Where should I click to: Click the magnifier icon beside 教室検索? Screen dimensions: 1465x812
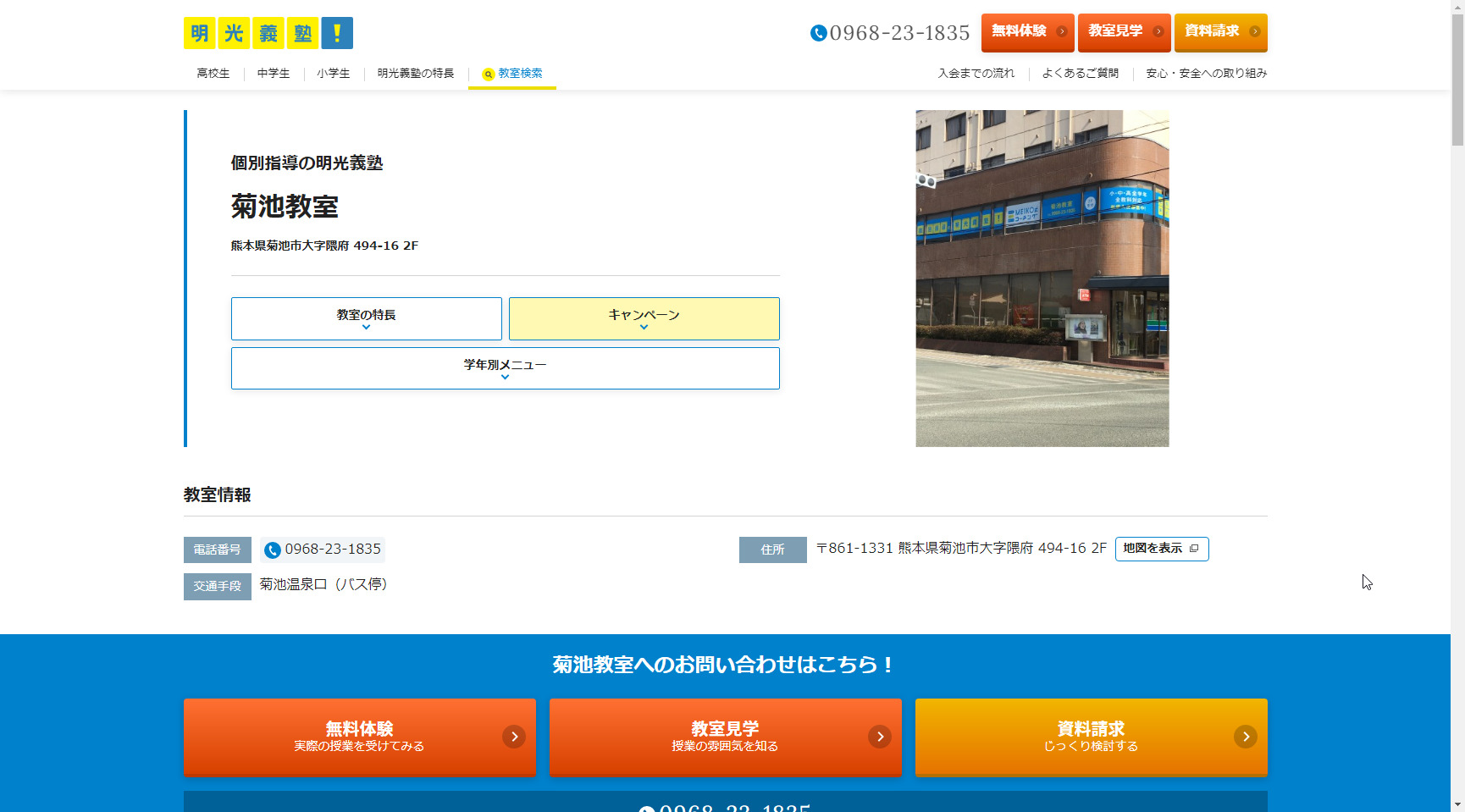point(489,75)
